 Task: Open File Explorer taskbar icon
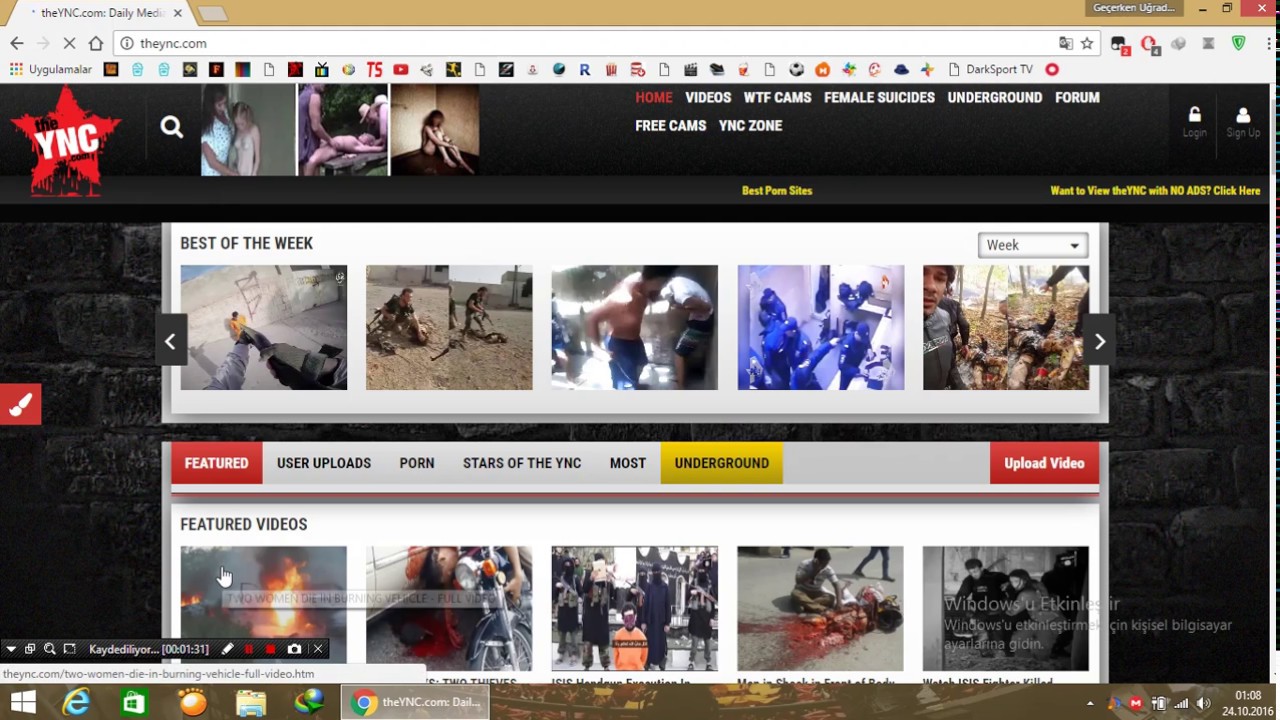(x=251, y=702)
